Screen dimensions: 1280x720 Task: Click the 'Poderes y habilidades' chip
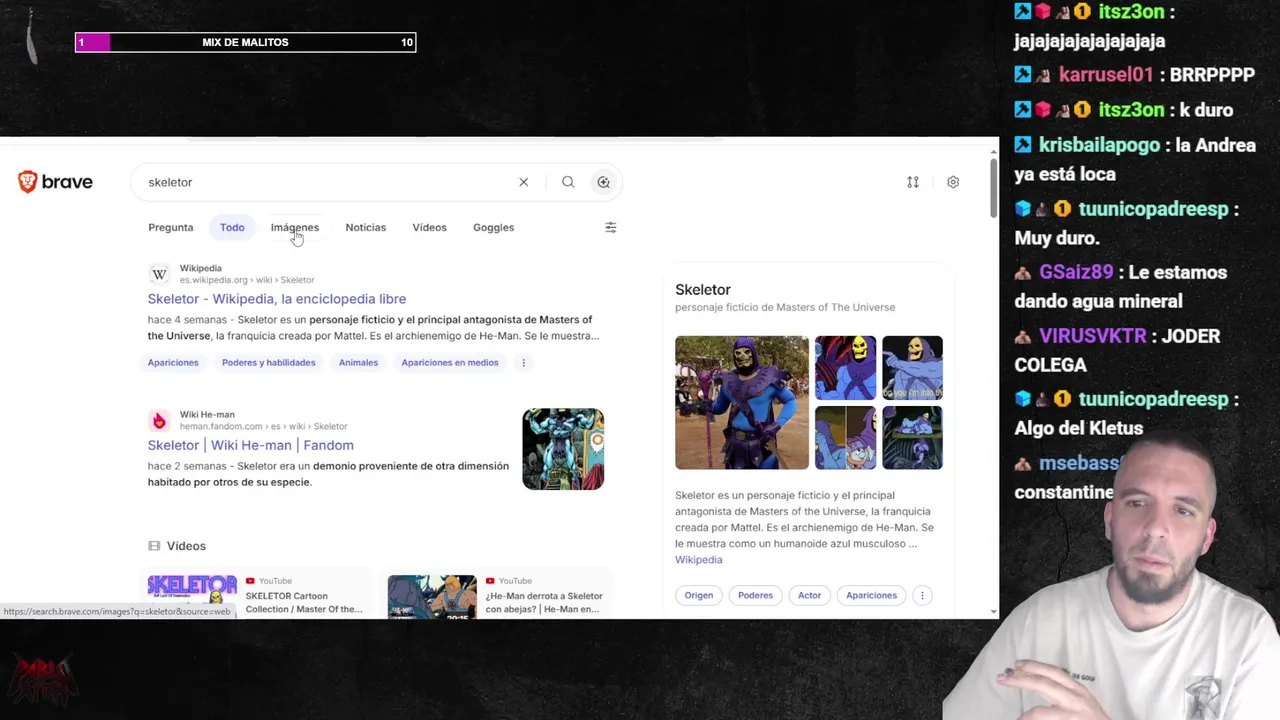pos(268,363)
